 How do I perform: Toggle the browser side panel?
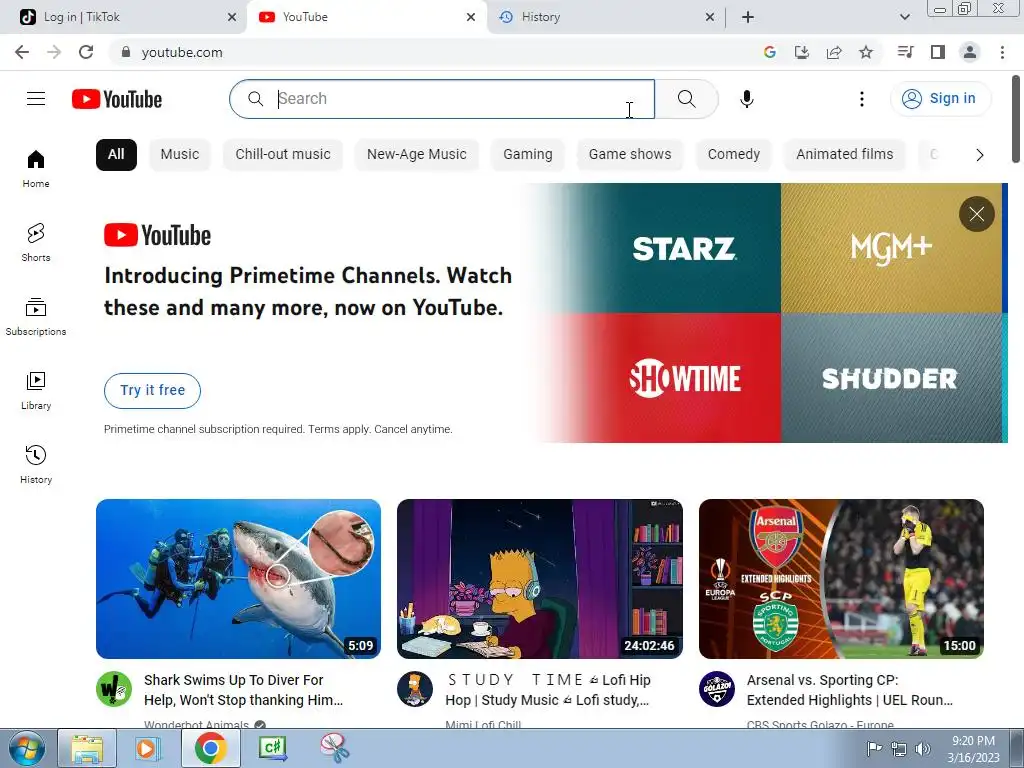[938, 52]
